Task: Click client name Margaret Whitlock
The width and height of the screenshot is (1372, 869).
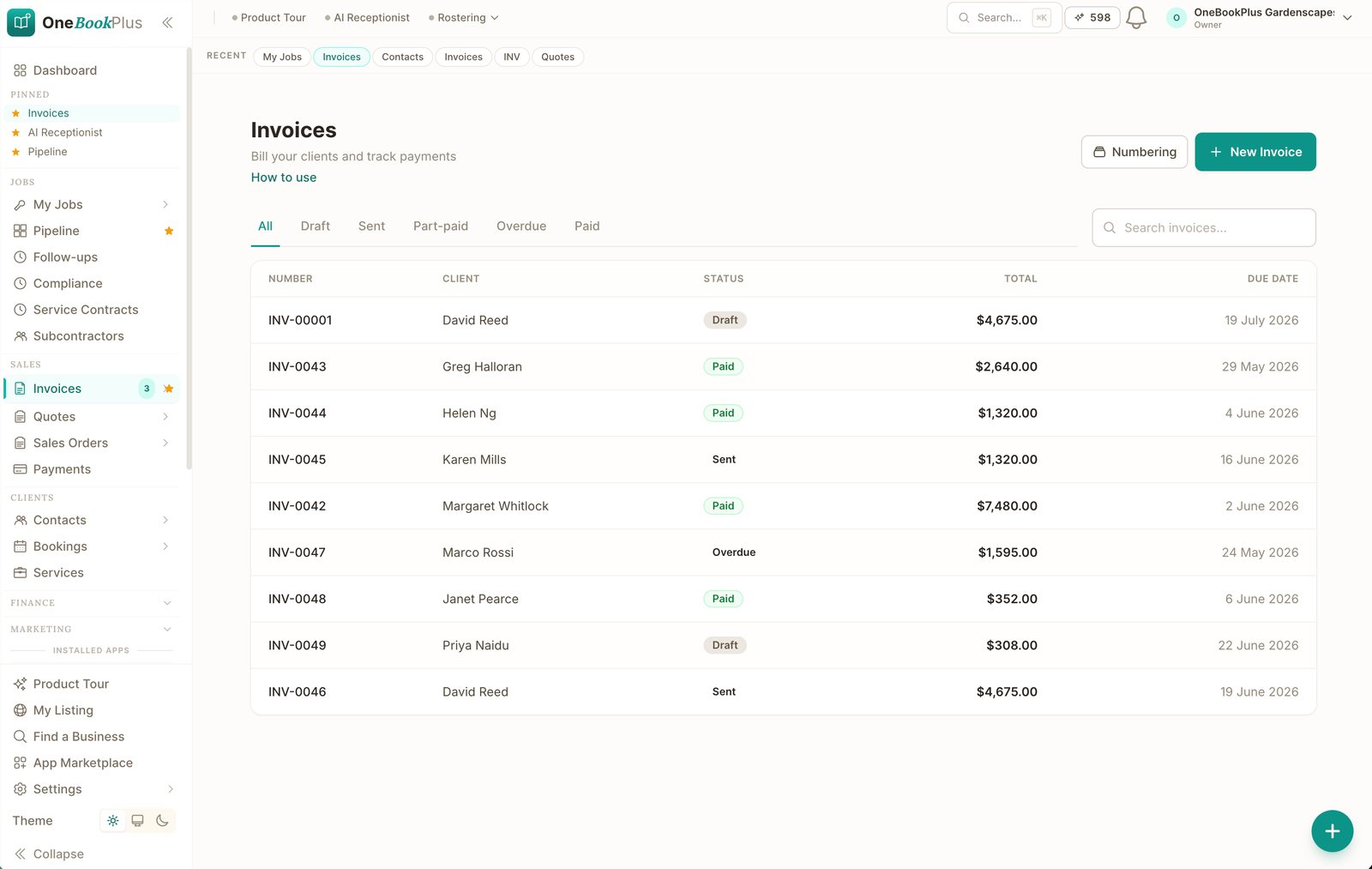Action: tap(496, 506)
